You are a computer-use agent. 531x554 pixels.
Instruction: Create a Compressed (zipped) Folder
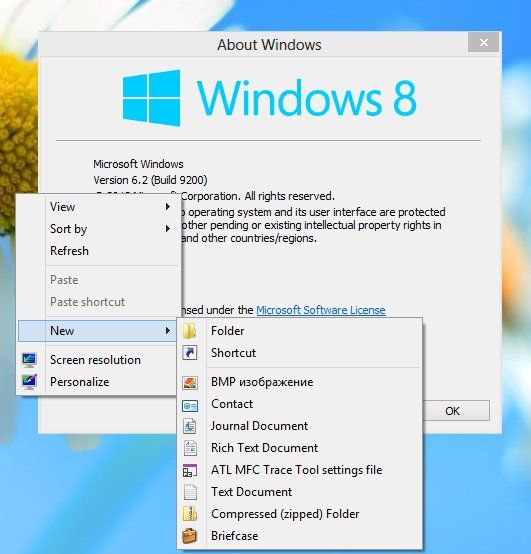tap(300, 514)
